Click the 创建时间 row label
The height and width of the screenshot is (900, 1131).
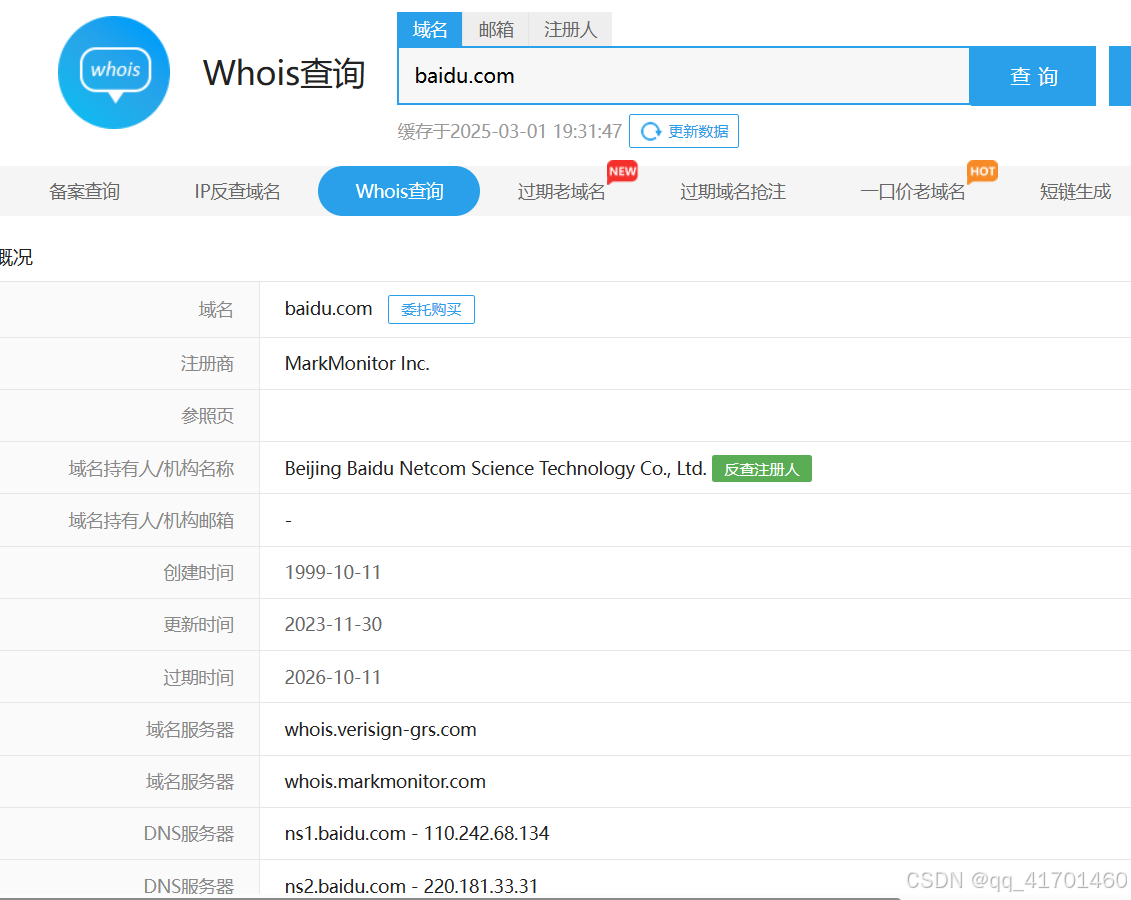click(x=198, y=573)
